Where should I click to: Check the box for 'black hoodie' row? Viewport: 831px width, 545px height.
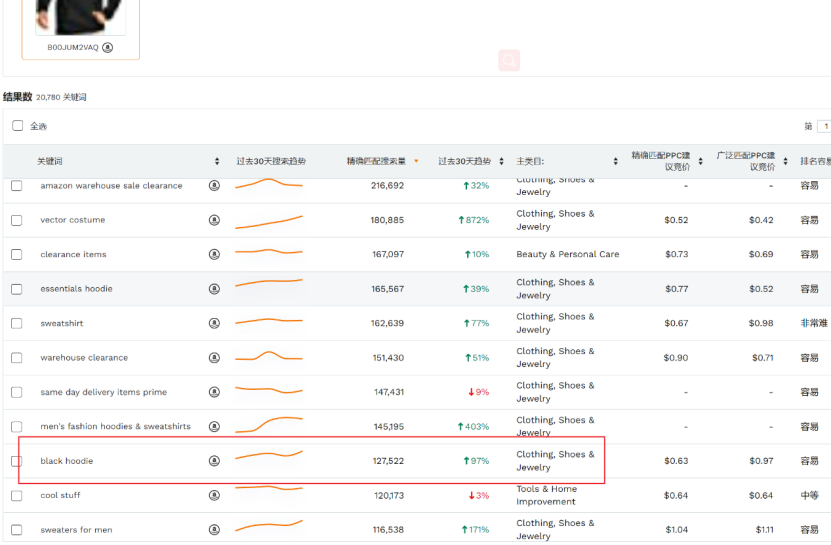click(x=16, y=461)
